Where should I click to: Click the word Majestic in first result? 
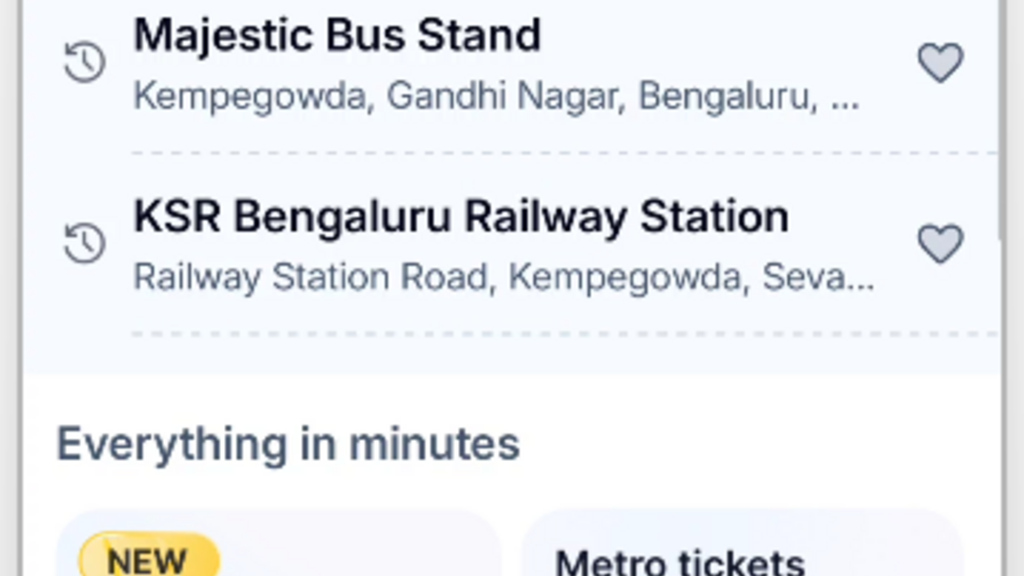click(x=203, y=36)
